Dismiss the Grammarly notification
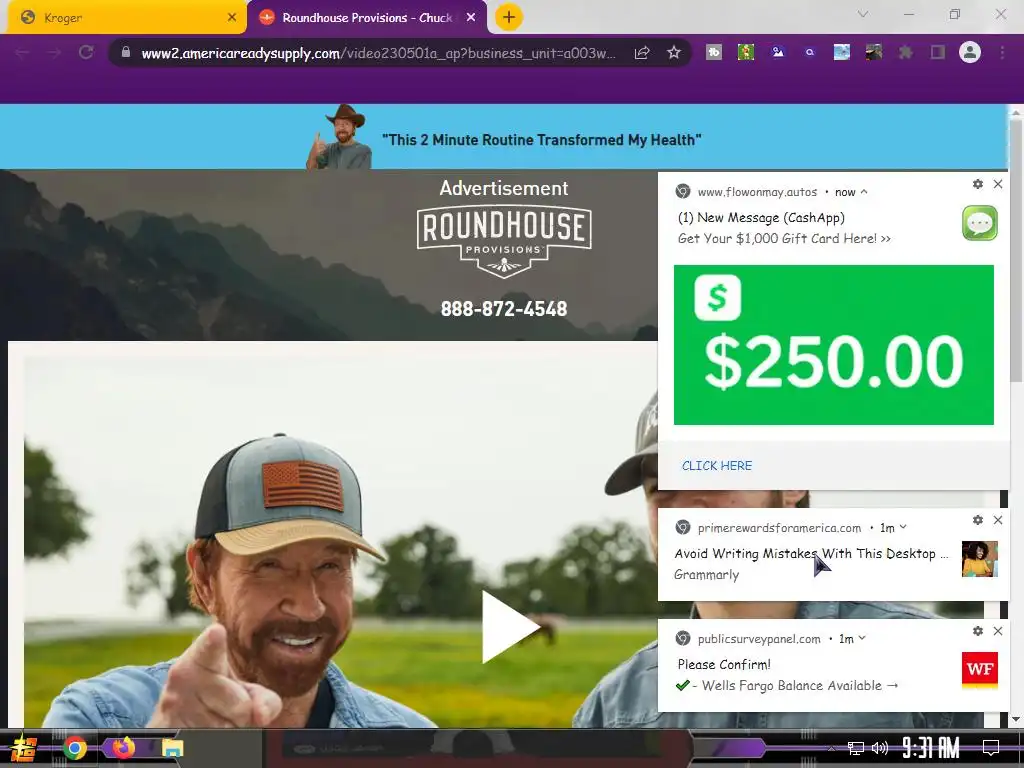 pyautogui.click(x=998, y=520)
